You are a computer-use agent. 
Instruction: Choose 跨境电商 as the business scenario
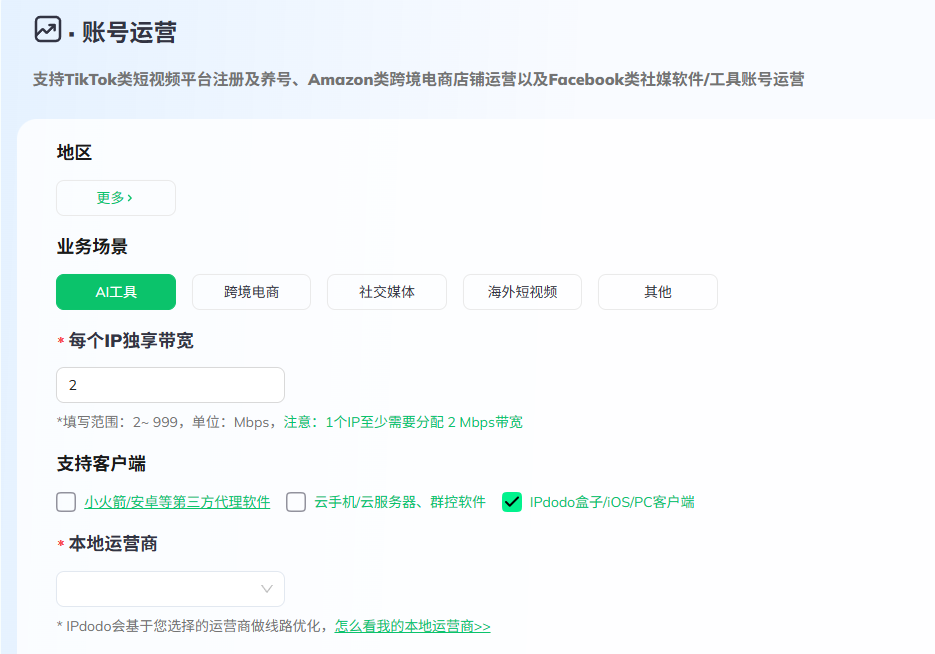point(251,292)
